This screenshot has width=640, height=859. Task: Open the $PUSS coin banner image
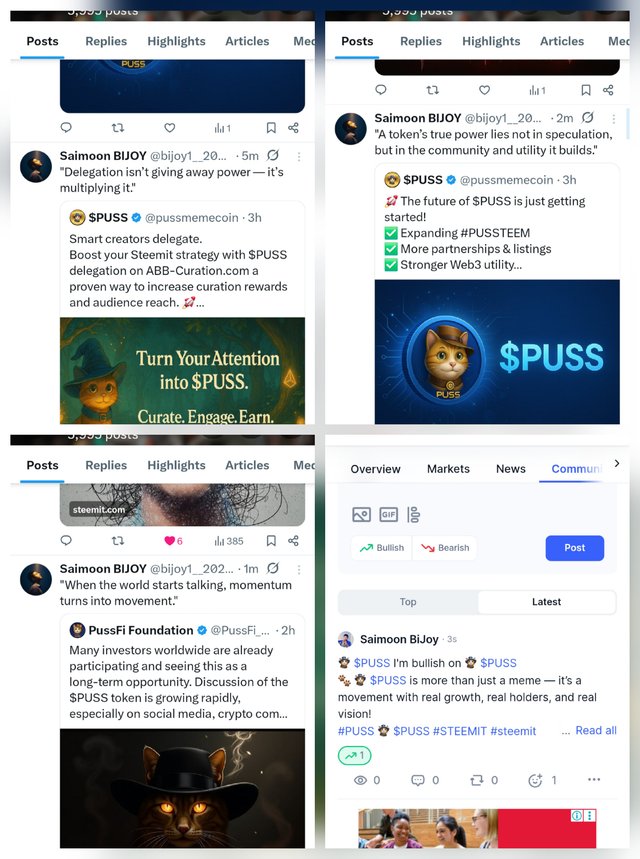(497, 352)
